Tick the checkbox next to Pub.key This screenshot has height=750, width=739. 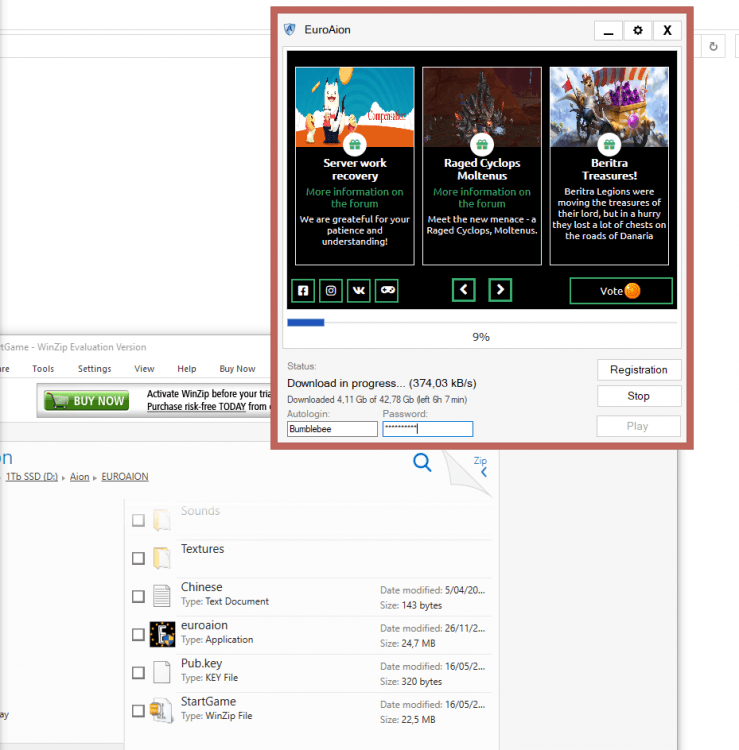[138, 672]
